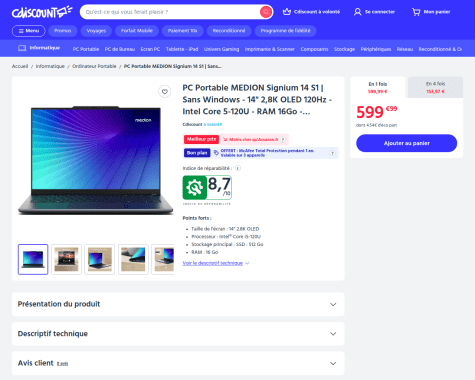Select the third product thumbnail
This screenshot has height=380, width=475.
(100, 259)
